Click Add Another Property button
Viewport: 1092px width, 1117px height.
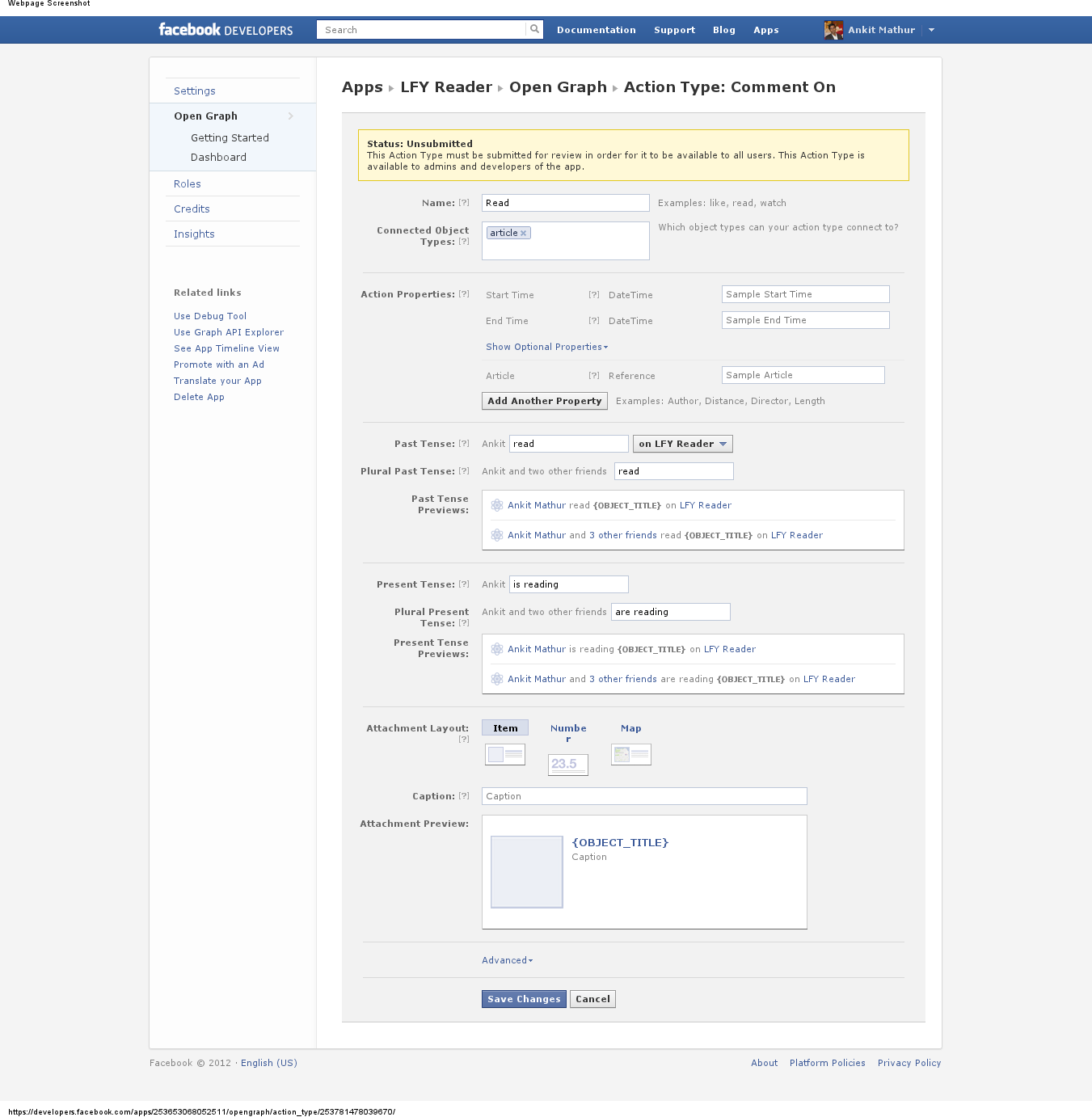click(545, 401)
